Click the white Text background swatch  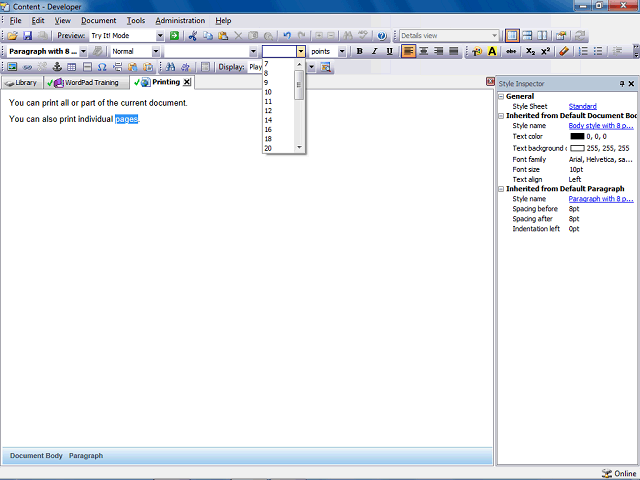tap(577, 148)
